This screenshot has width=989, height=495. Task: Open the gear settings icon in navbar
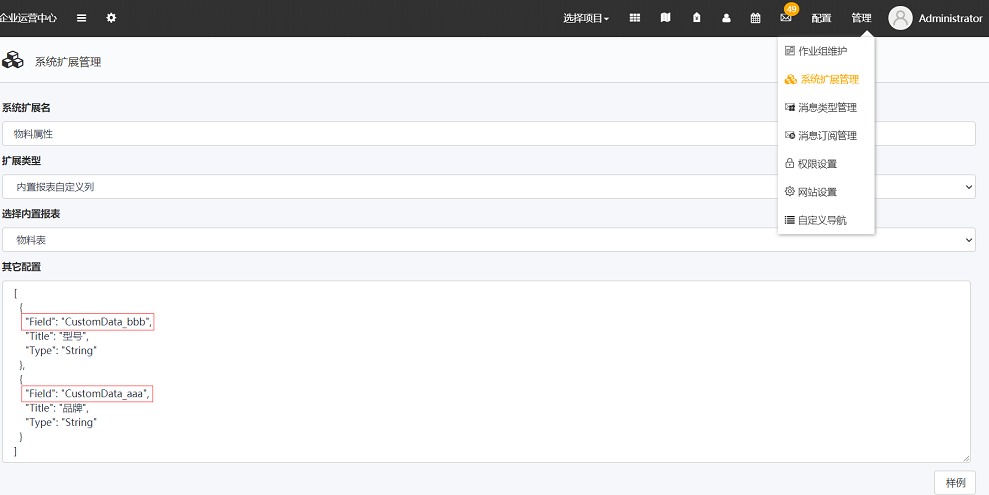pyautogui.click(x=111, y=18)
